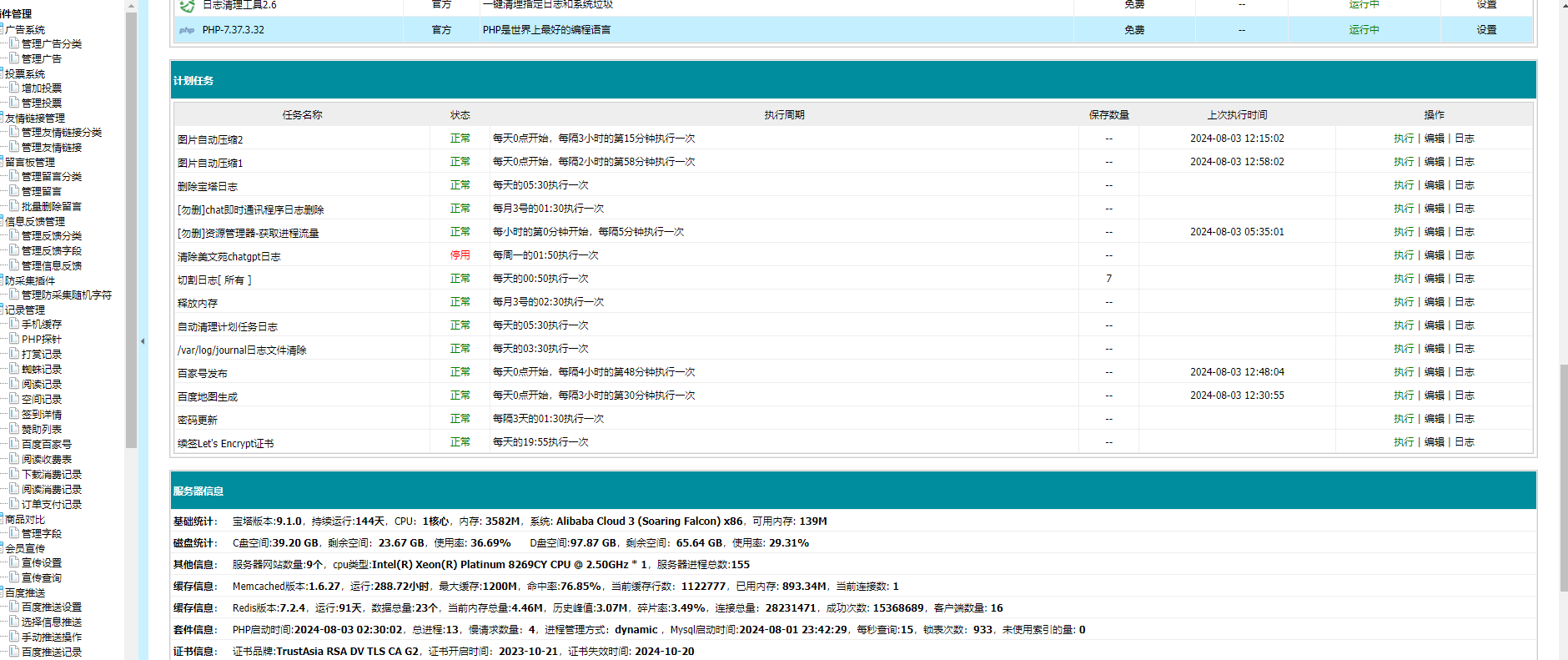Collapse the 投票系统 tree folder

(2, 73)
